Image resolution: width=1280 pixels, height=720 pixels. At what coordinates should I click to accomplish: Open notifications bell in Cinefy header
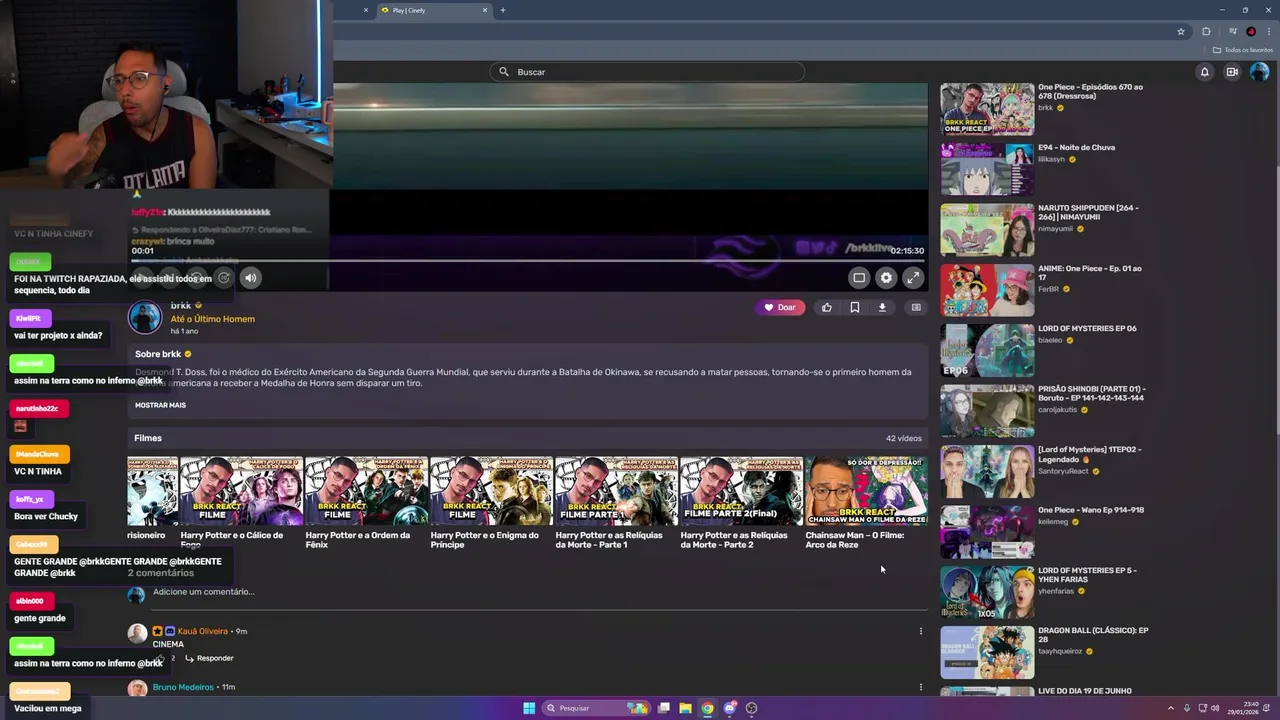(x=1205, y=72)
